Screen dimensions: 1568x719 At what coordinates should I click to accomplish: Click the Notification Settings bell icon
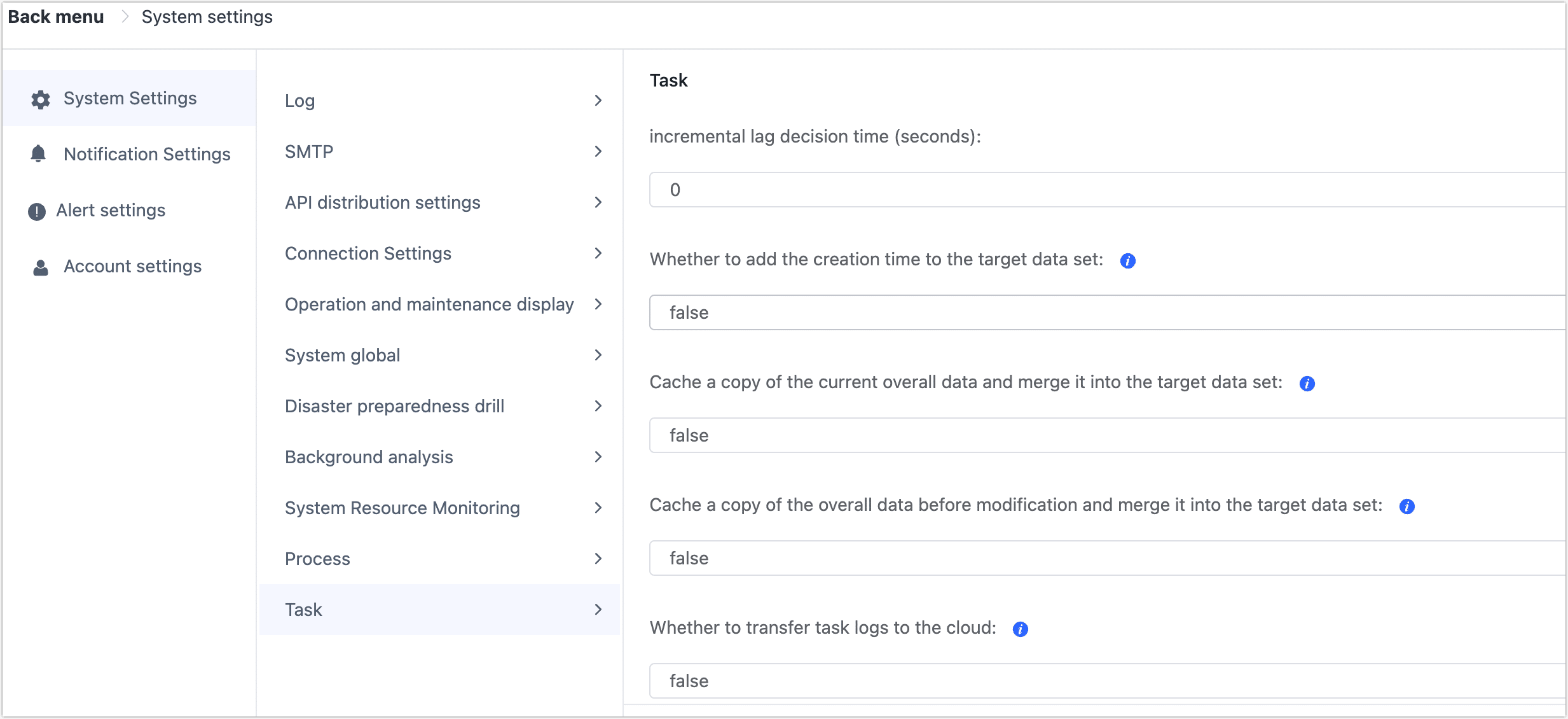click(x=38, y=154)
